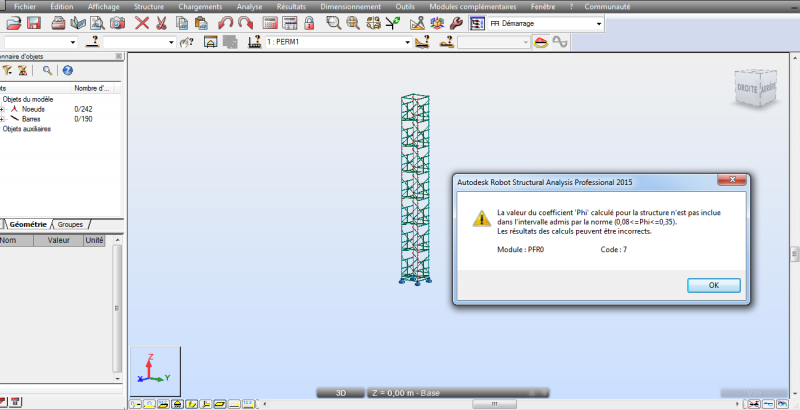Open the tools wrench icon

pos(456,23)
